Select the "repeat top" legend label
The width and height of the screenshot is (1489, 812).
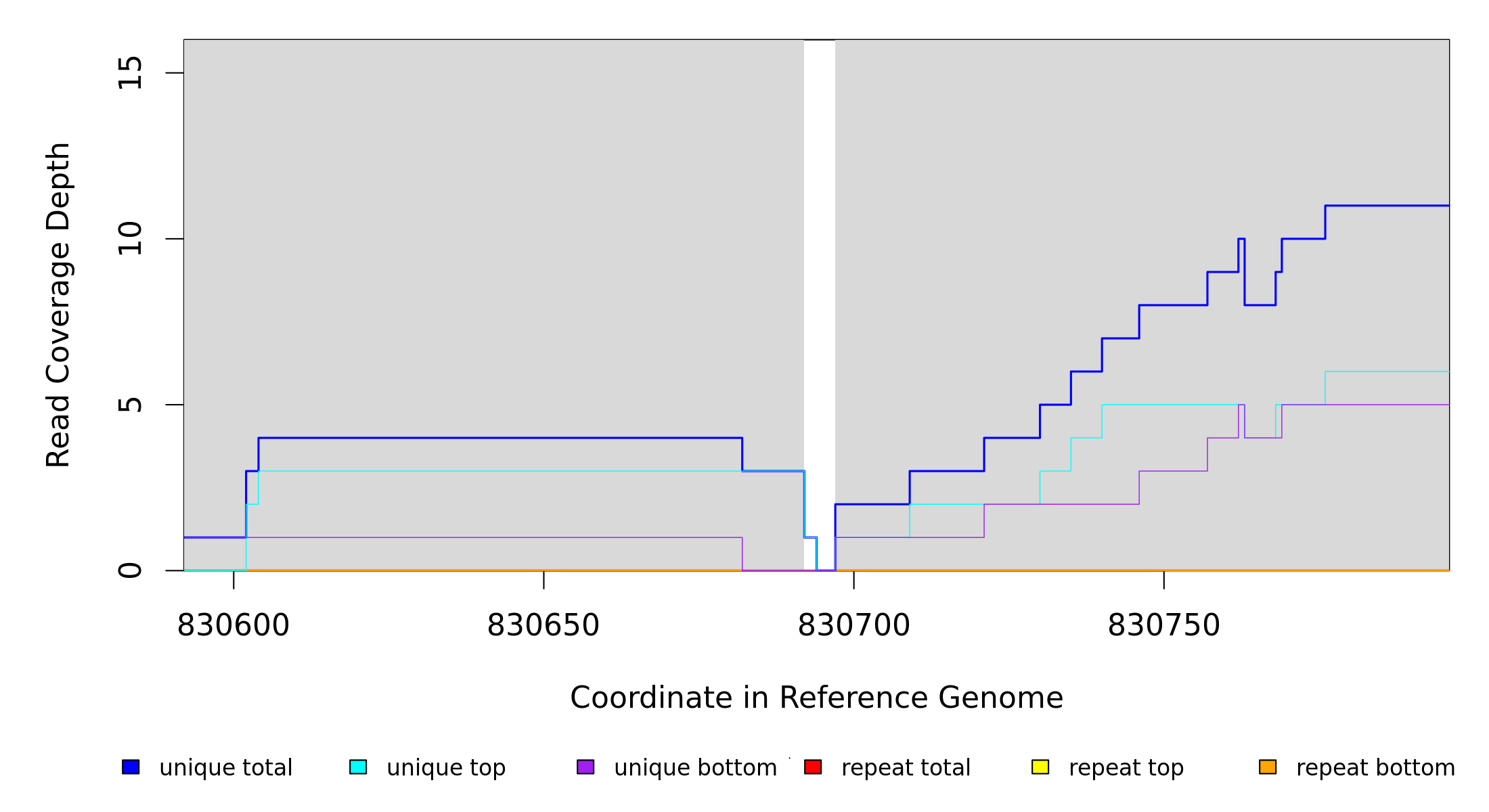coord(1126,768)
